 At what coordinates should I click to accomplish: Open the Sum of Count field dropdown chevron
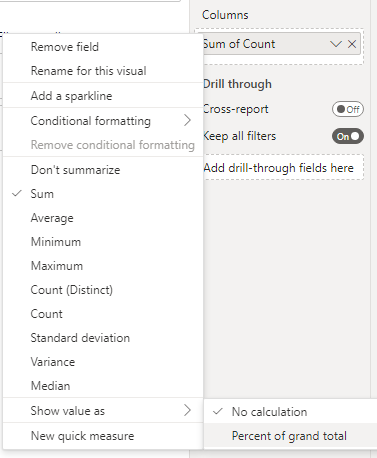tap(336, 44)
